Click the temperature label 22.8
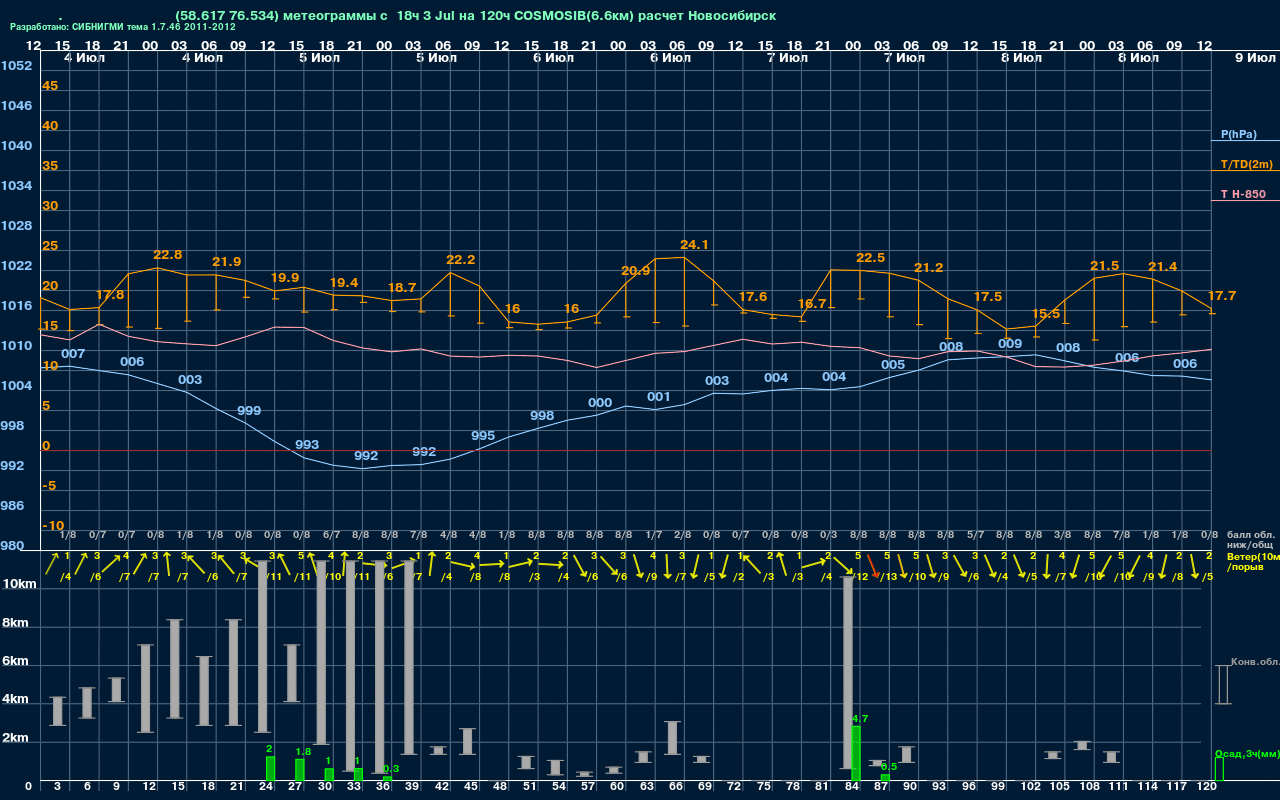 (x=168, y=255)
